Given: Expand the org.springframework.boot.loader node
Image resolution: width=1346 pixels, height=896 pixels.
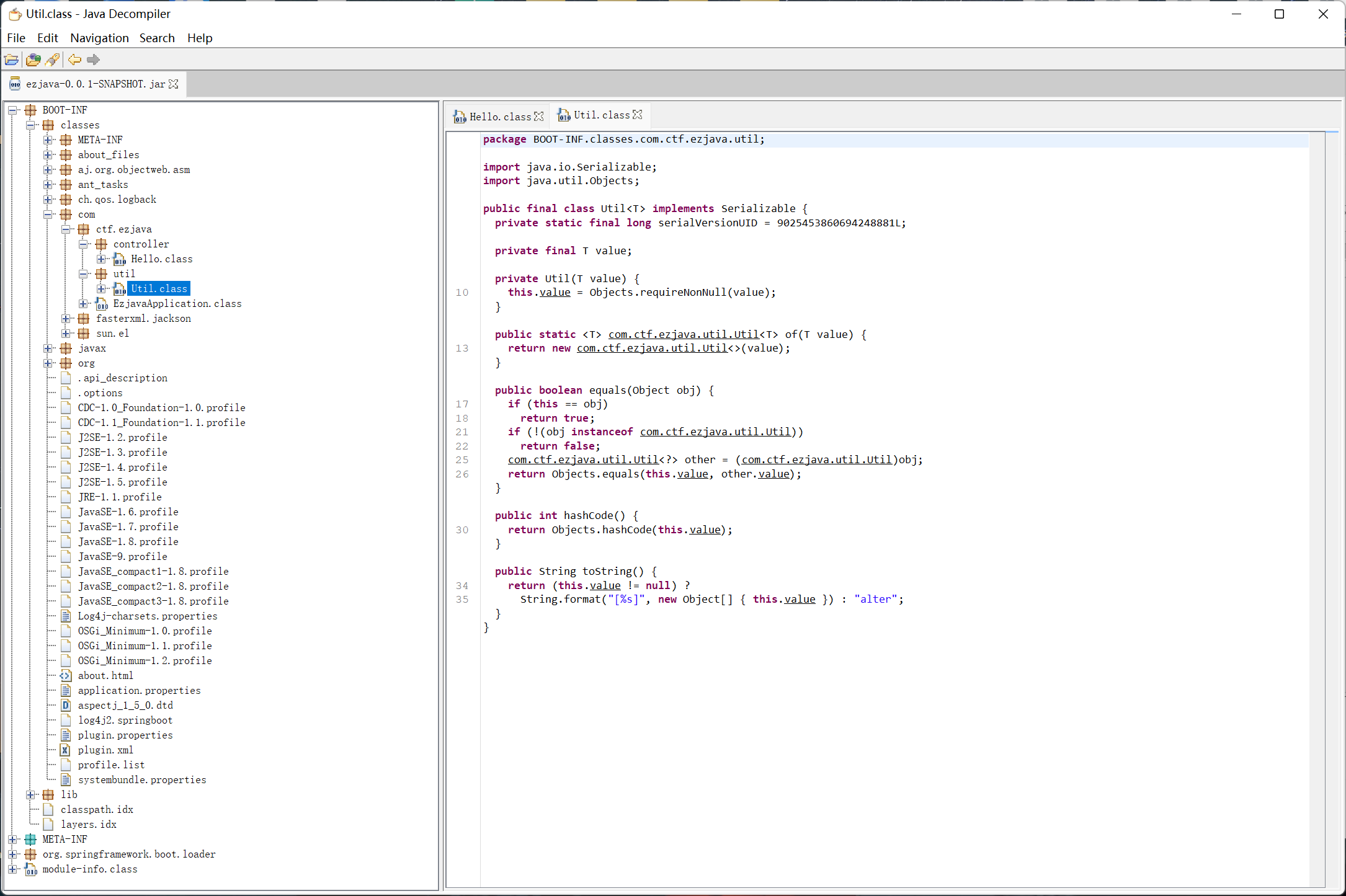Looking at the screenshot, I should [12, 854].
